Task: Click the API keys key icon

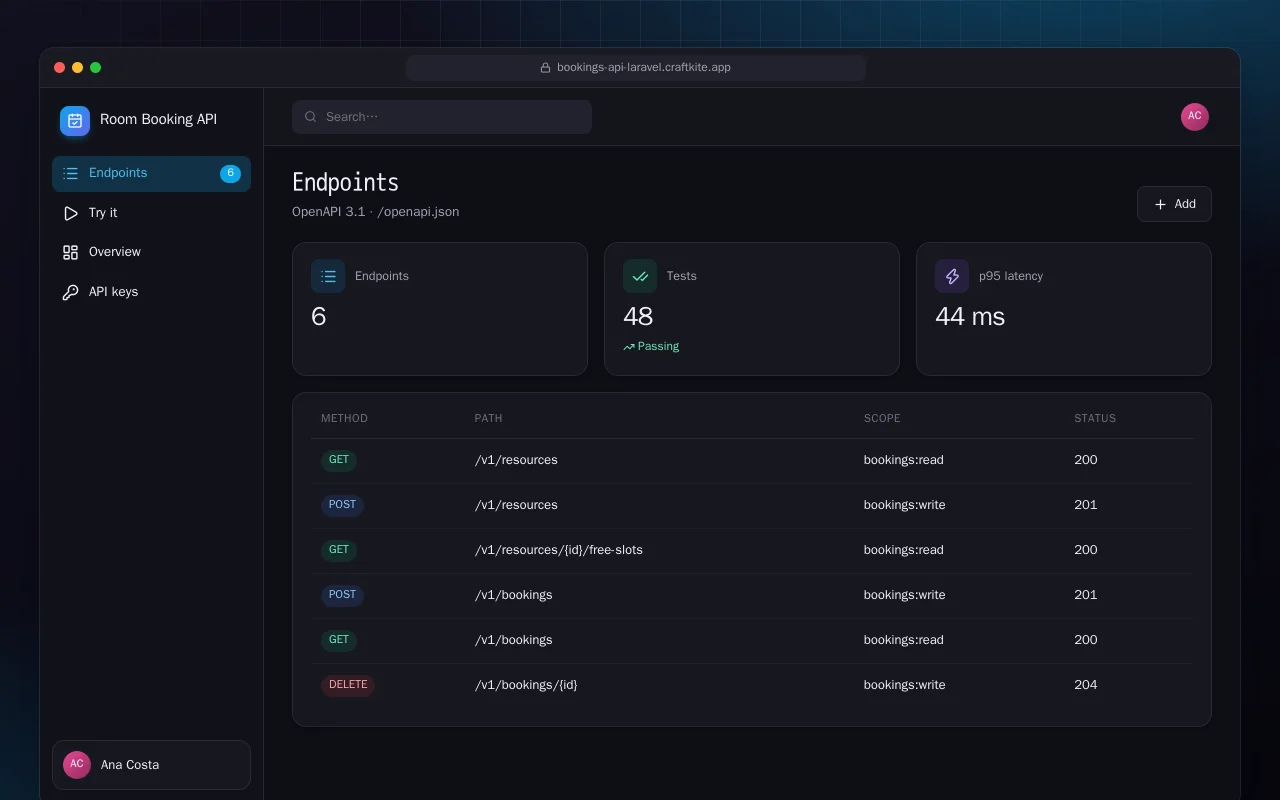Action: coord(70,292)
